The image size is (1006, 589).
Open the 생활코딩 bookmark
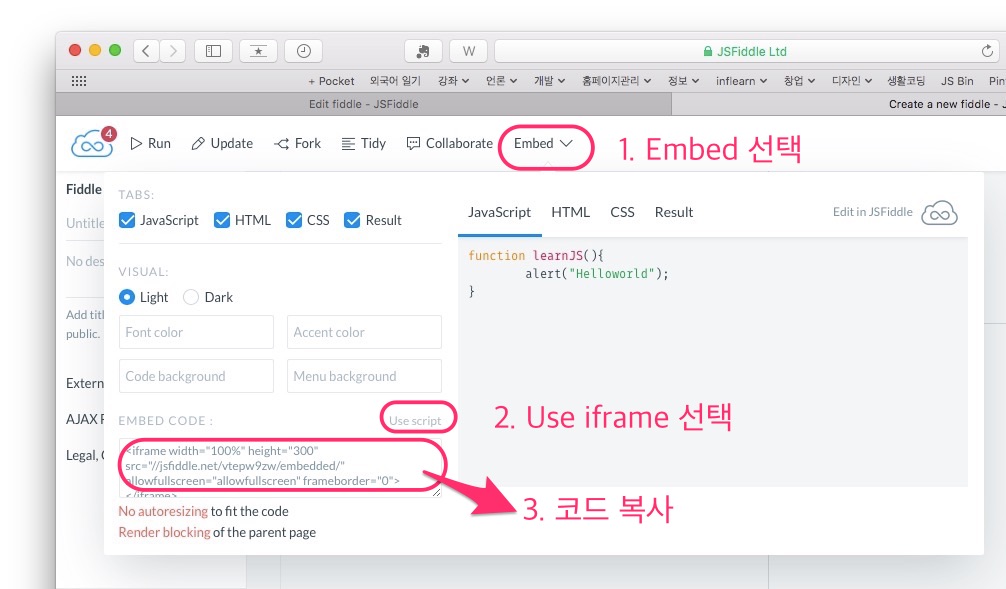906,81
